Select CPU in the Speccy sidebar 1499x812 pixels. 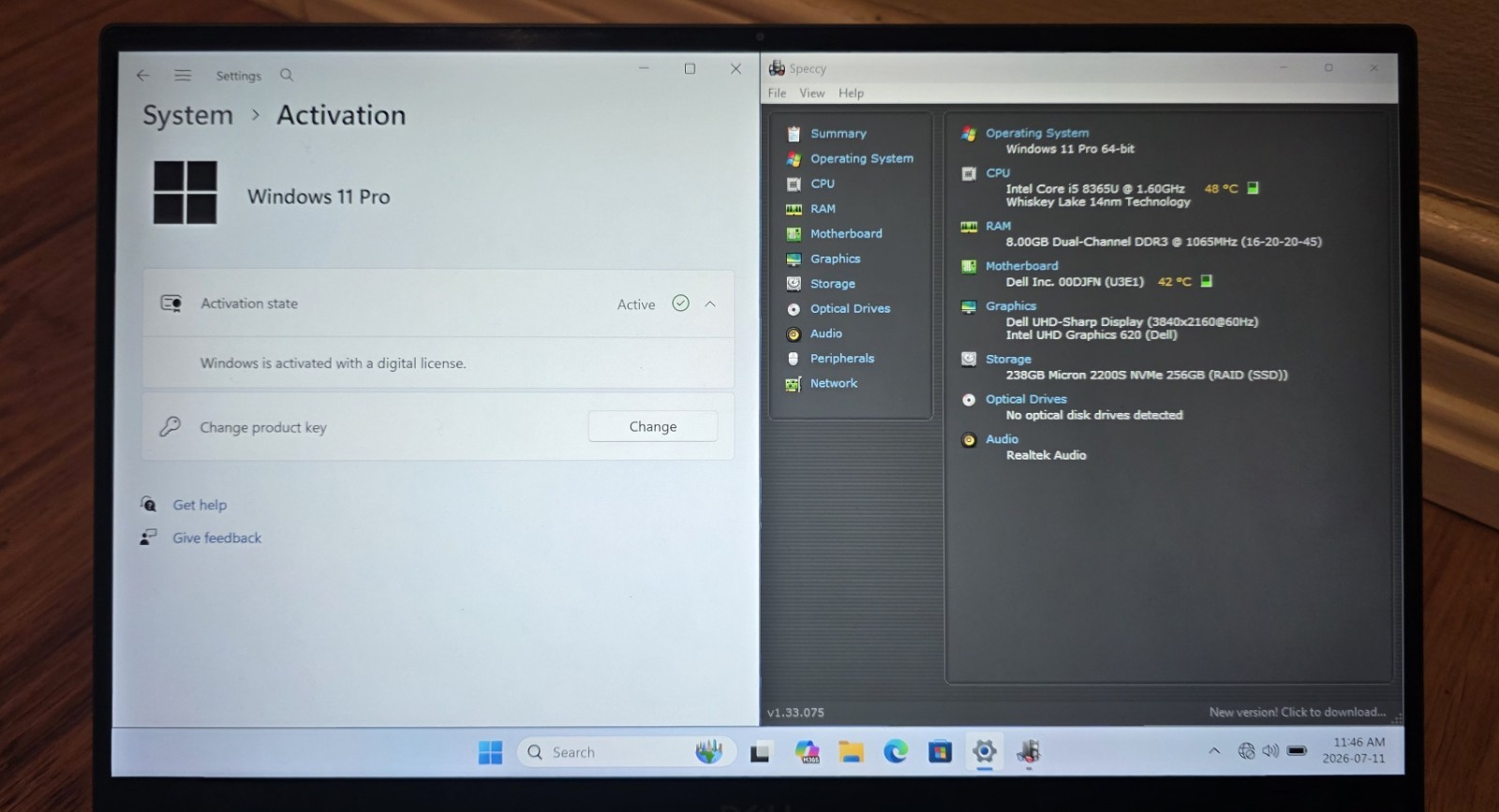coord(822,185)
